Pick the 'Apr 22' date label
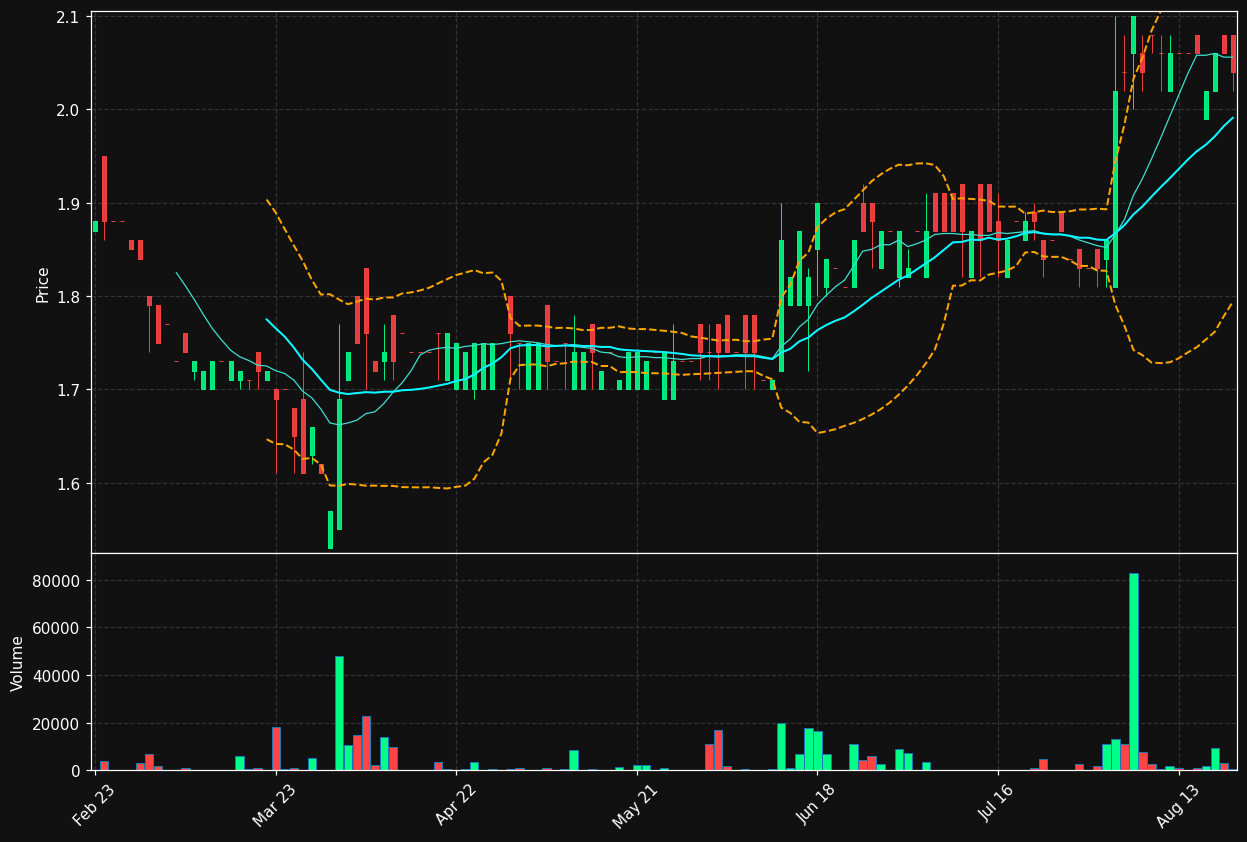Image resolution: width=1247 pixels, height=842 pixels. click(454, 806)
